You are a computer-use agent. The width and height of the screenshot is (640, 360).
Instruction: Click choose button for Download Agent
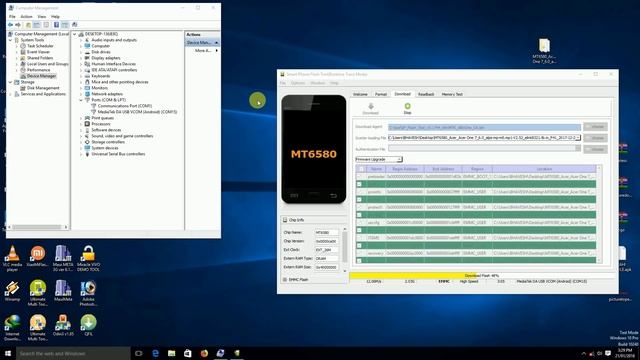pyautogui.click(x=596, y=127)
